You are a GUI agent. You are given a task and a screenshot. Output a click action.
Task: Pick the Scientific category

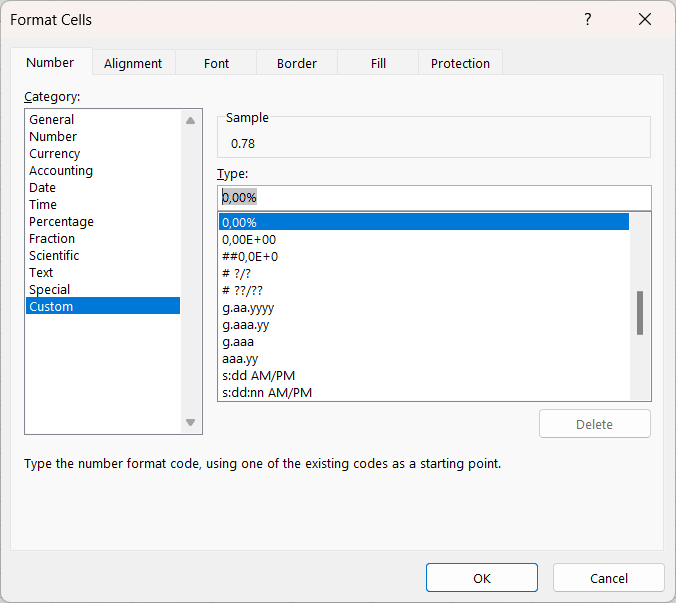54,256
